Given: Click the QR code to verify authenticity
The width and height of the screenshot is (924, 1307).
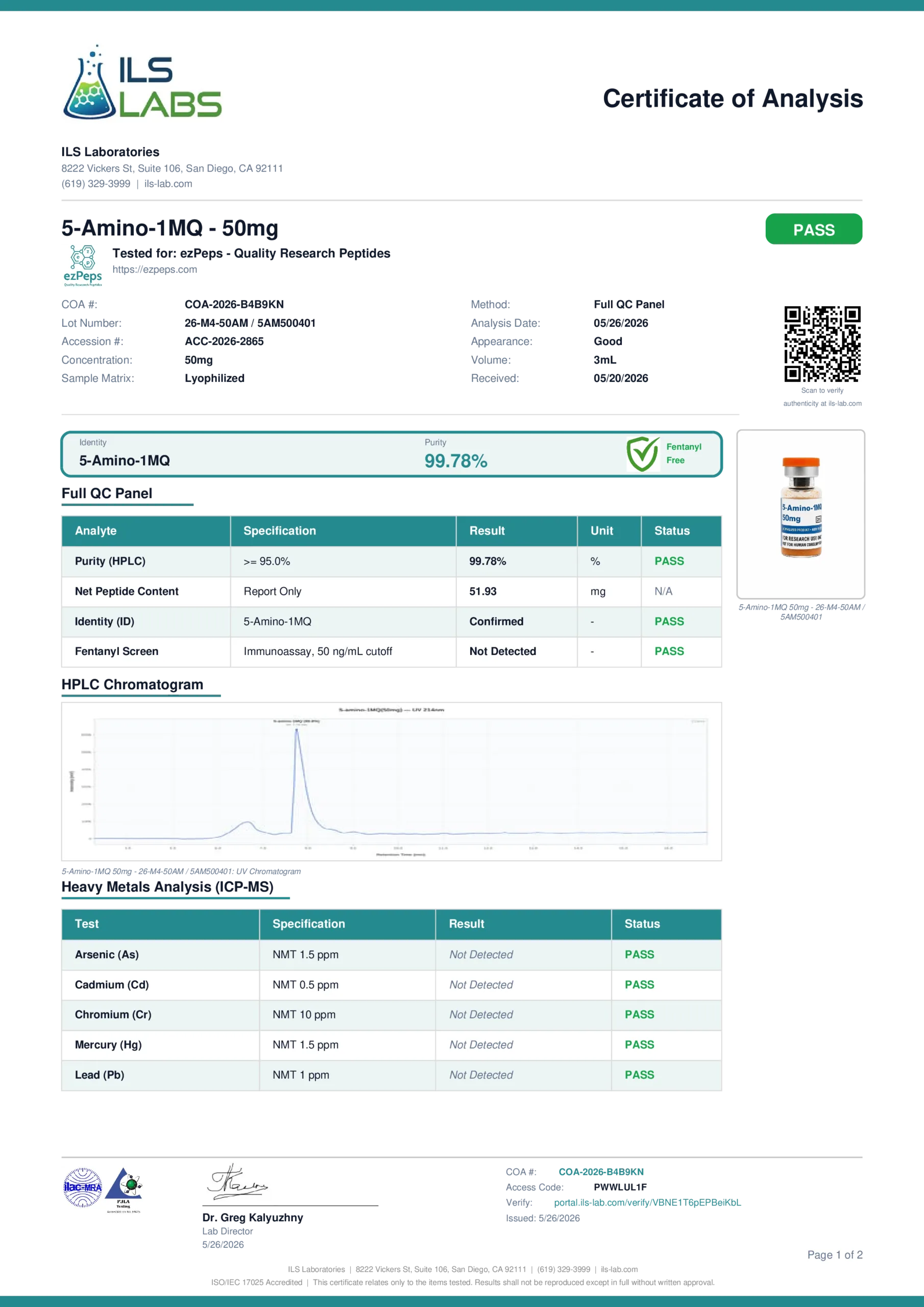Looking at the screenshot, I should 822,344.
